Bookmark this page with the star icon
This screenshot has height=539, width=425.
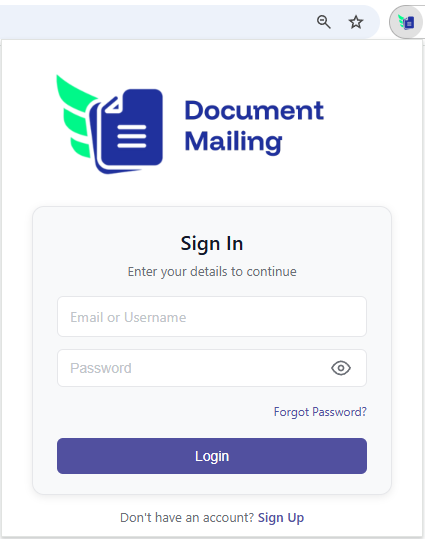pyautogui.click(x=356, y=22)
